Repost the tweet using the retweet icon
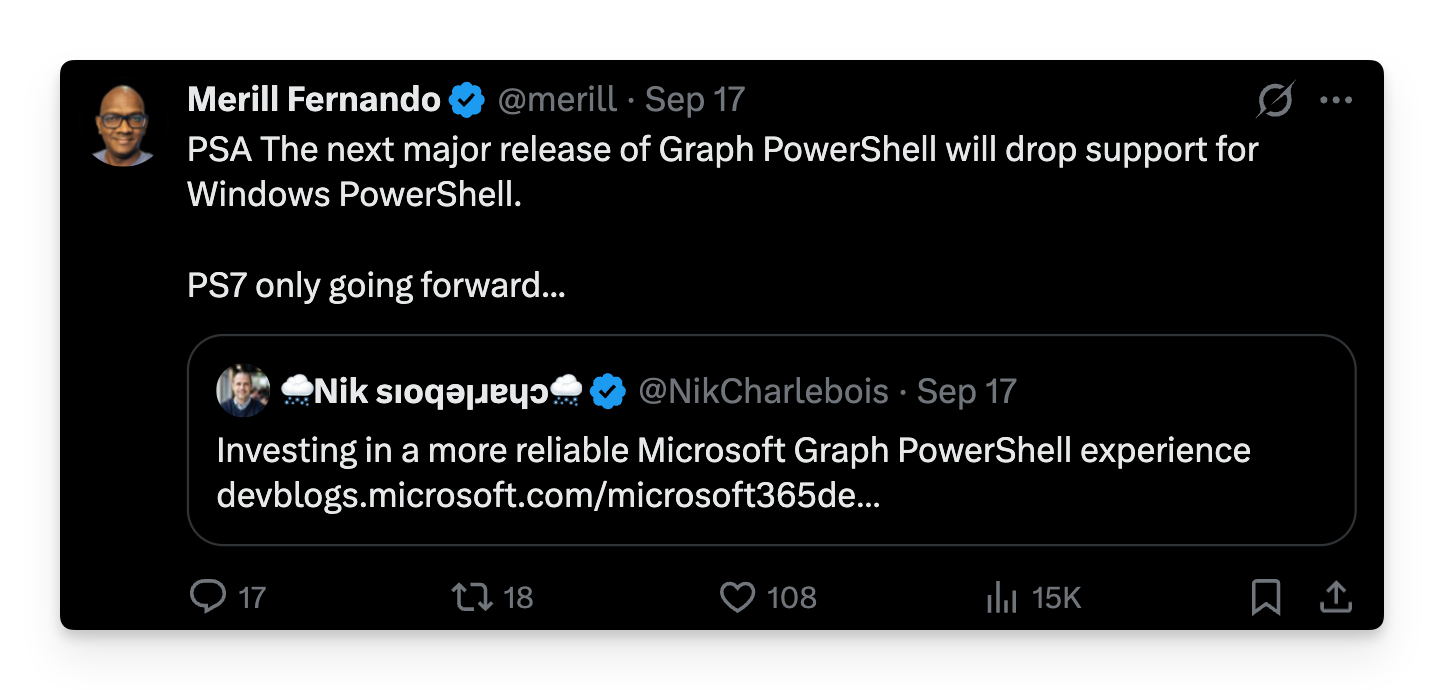This screenshot has height=690, width=1444. click(x=471, y=597)
